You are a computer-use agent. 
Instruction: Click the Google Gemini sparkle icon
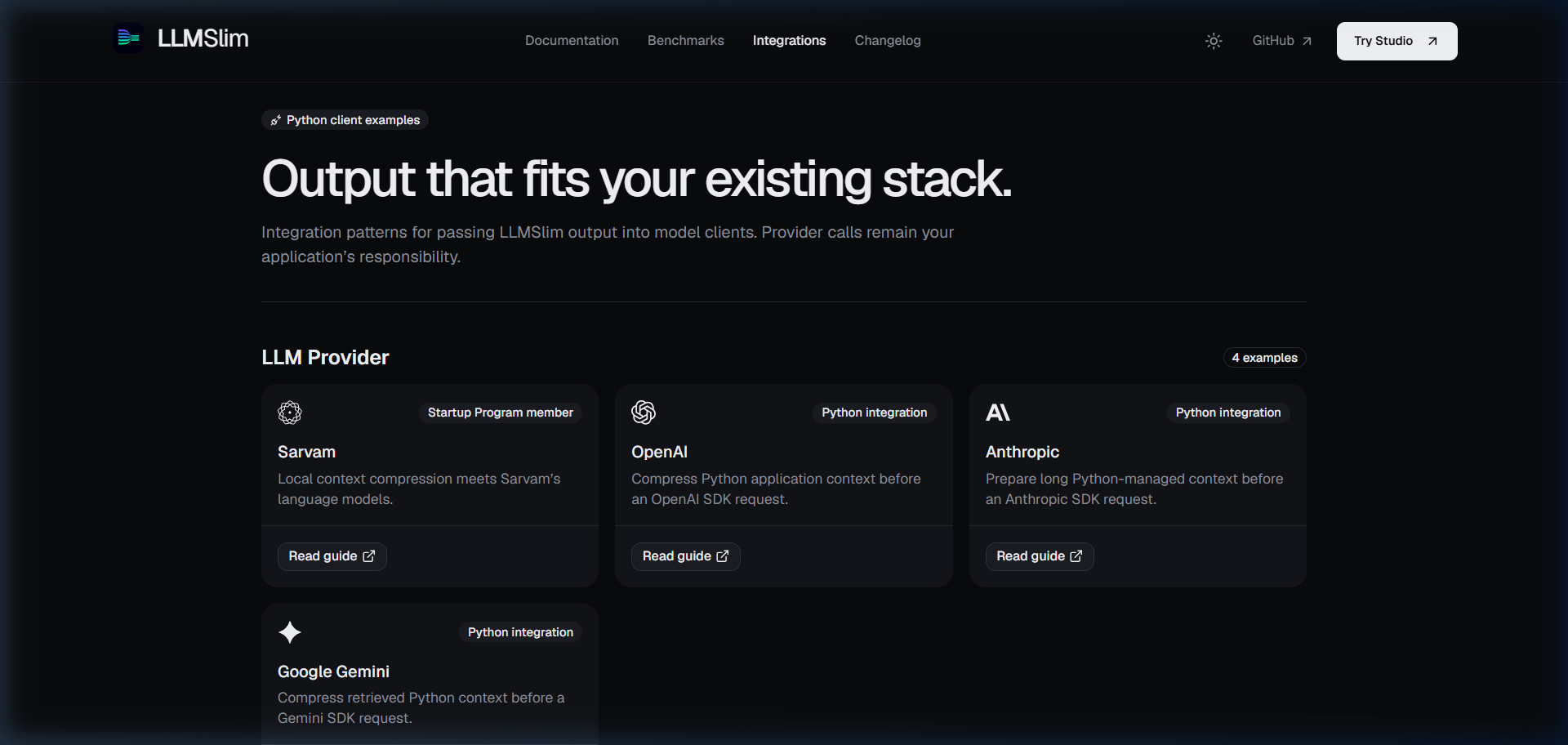[290, 632]
